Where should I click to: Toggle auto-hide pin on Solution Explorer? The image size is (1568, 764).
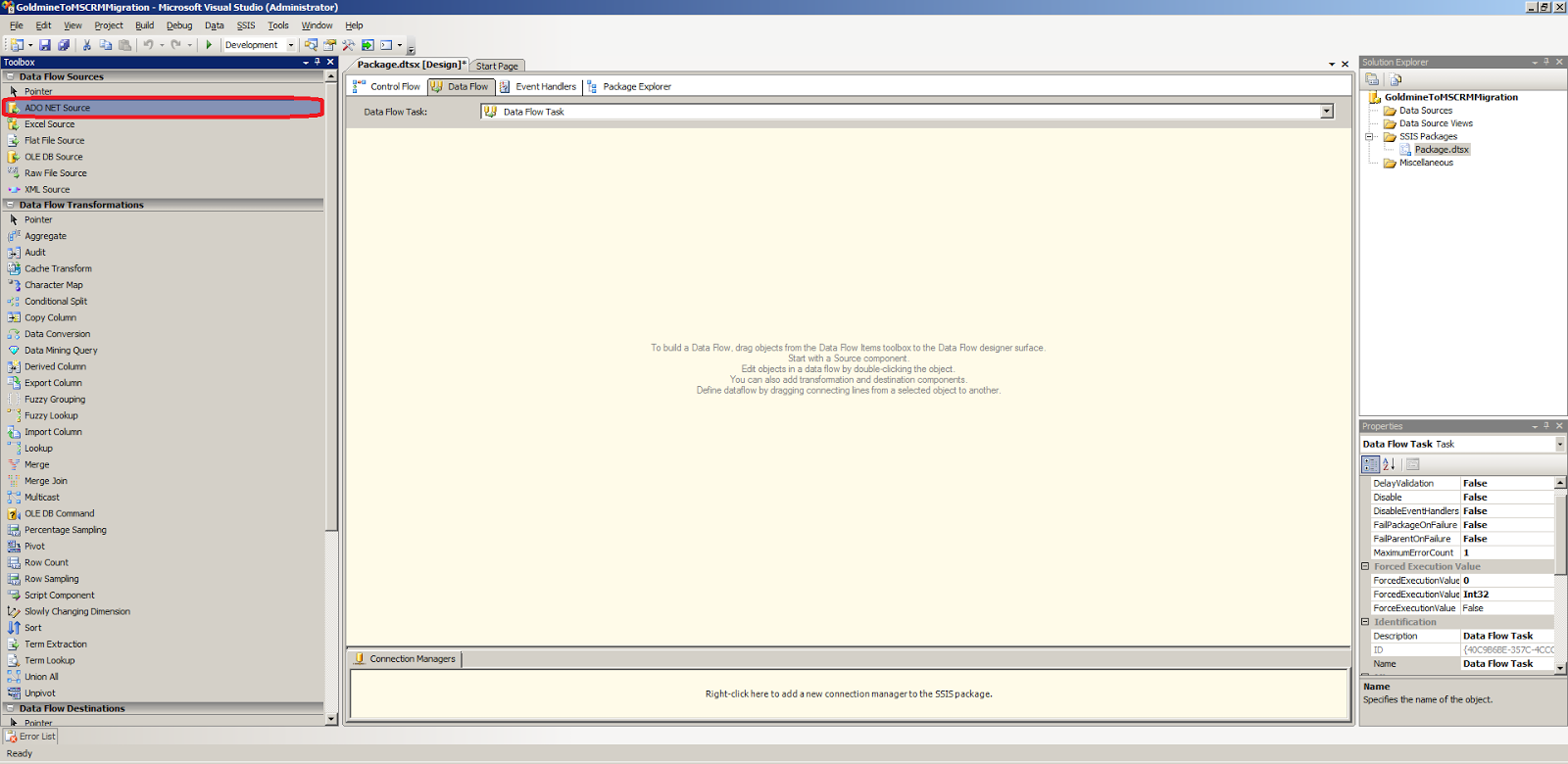click(x=1546, y=62)
